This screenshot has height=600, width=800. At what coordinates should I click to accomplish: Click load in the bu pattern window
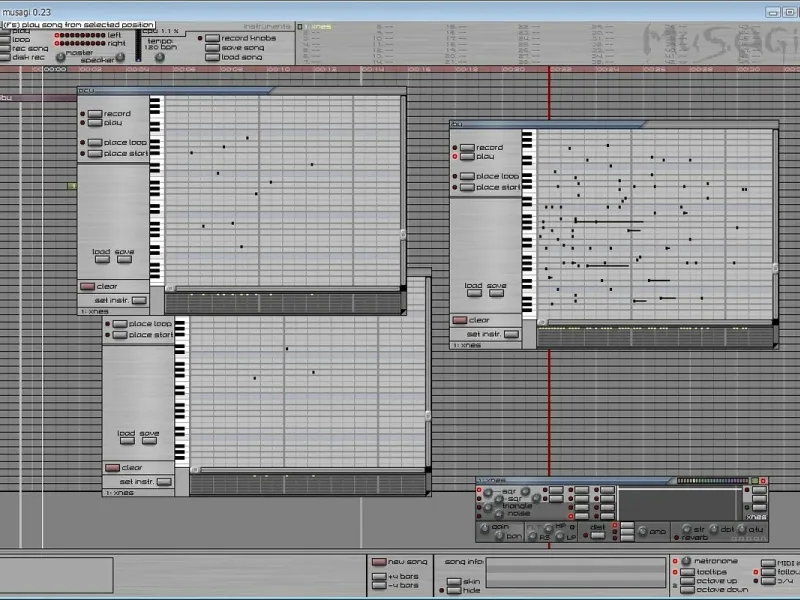(x=474, y=293)
